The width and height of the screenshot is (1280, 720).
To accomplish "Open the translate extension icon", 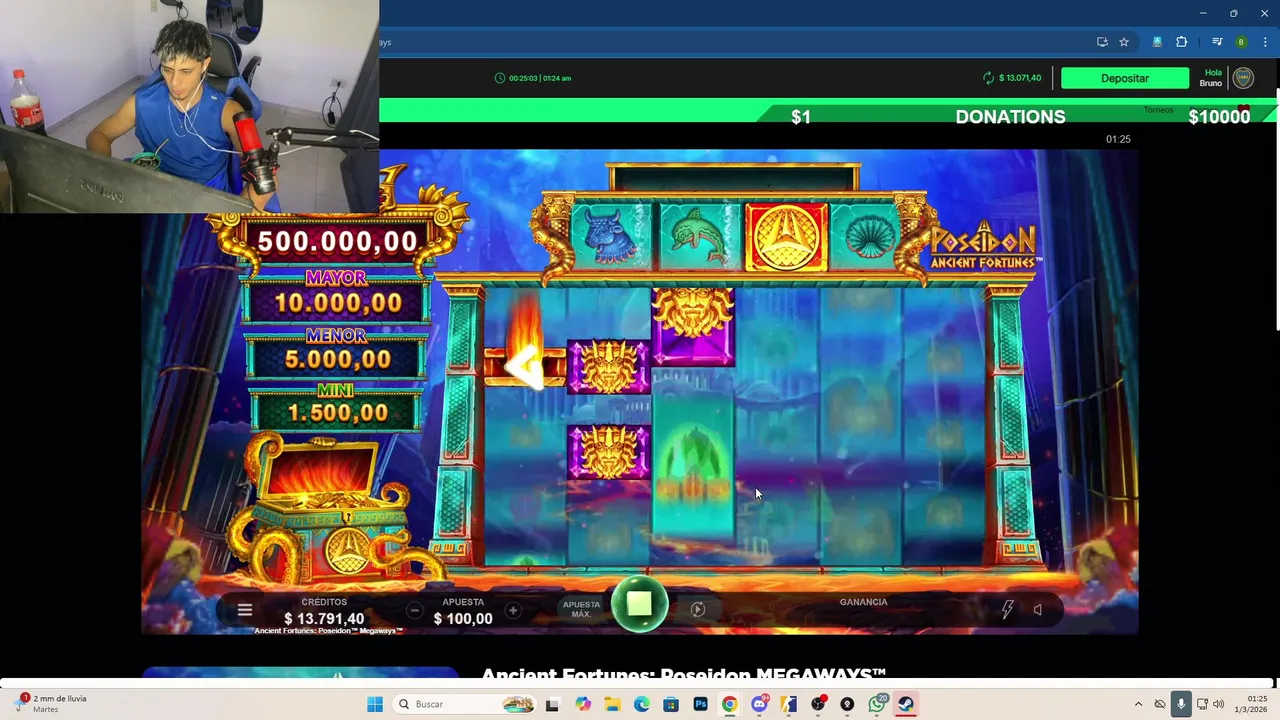I will coord(1157,42).
